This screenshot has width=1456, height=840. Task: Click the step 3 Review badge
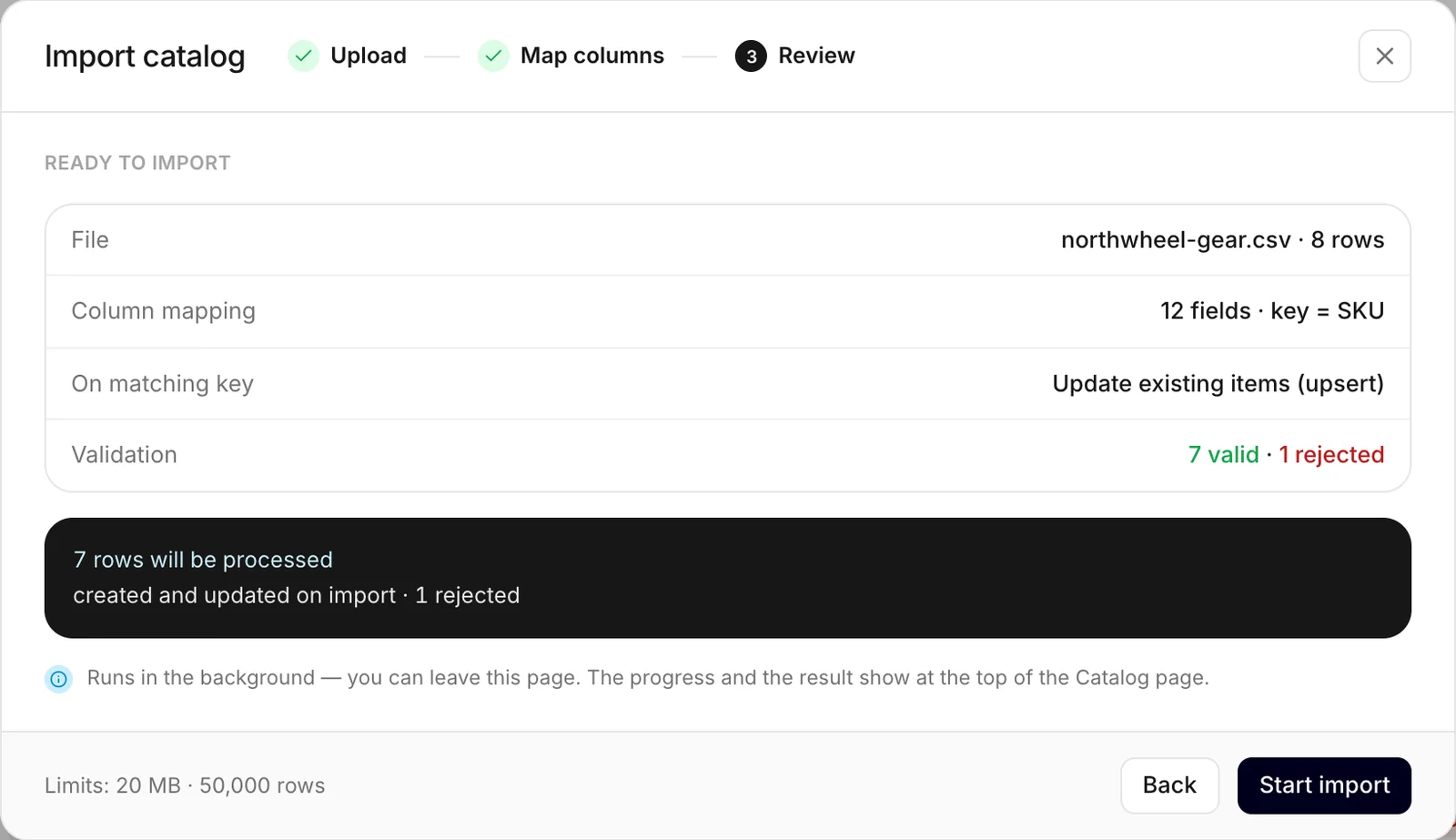[x=751, y=56]
